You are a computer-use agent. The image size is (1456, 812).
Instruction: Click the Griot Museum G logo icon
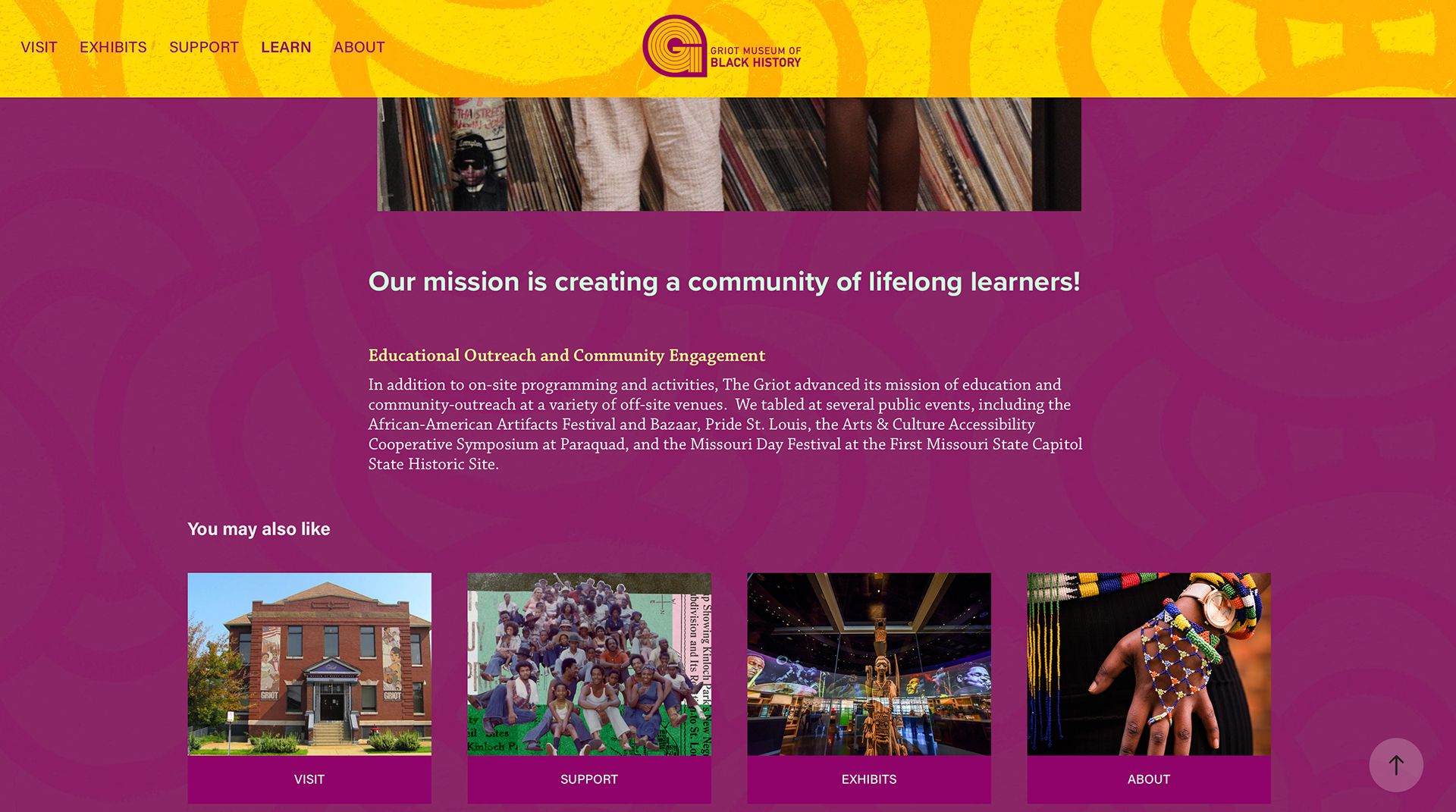tap(674, 46)
